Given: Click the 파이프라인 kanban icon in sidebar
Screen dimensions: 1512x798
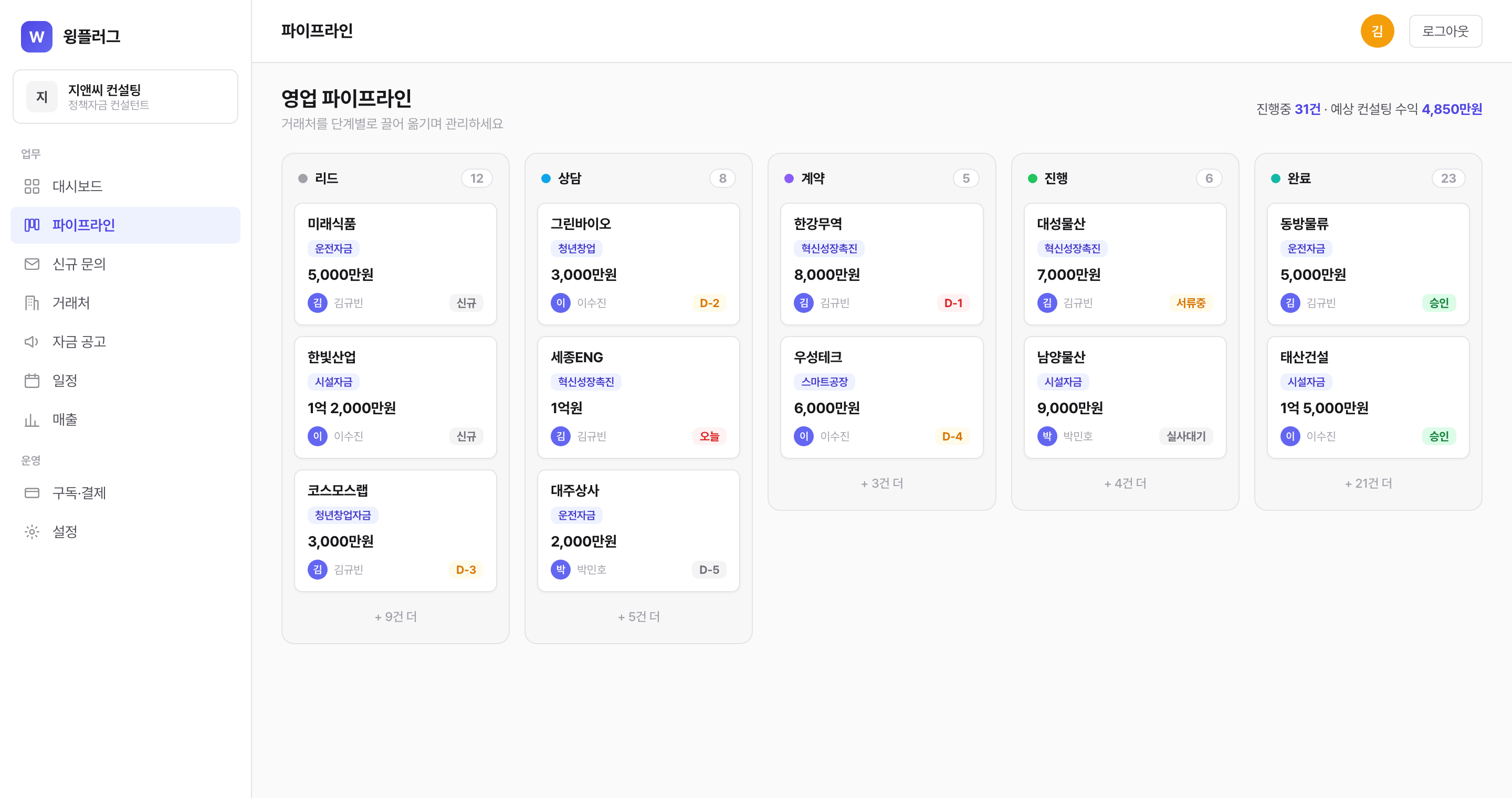Looking at the screenshot, I should click(x=31, y=225).
